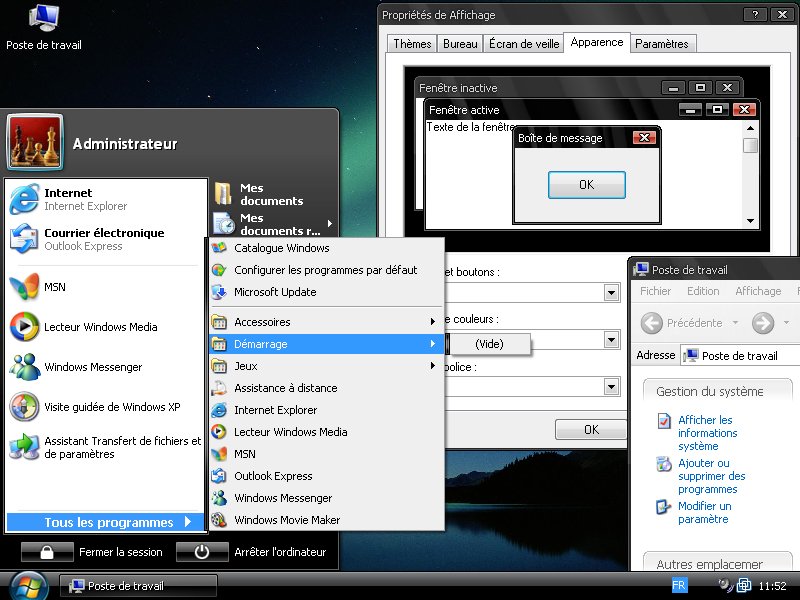Screen dimensions: 800x600
Task: Switch to the Écran de veille tab
Action: coord(524,44)
